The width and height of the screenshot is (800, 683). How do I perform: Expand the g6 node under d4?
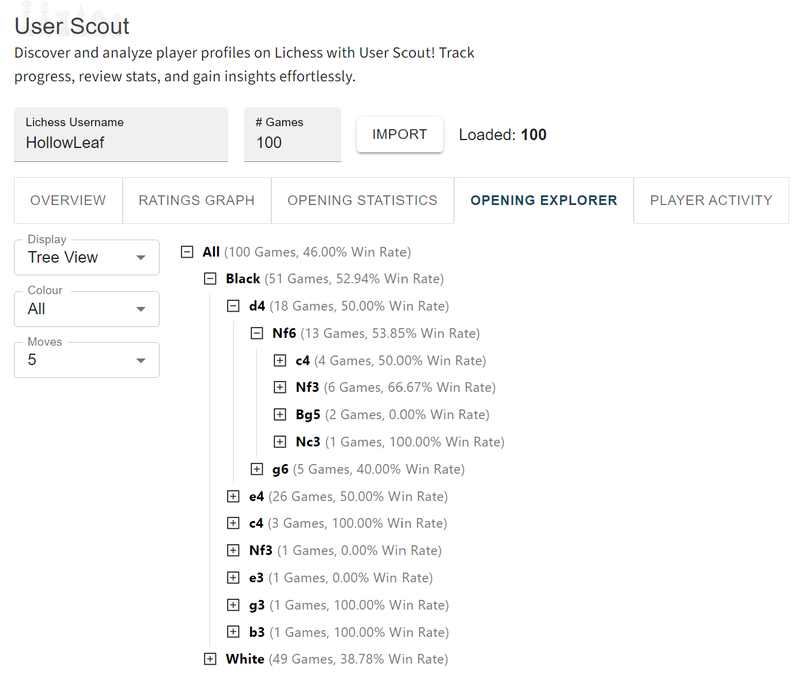[257, 469]
